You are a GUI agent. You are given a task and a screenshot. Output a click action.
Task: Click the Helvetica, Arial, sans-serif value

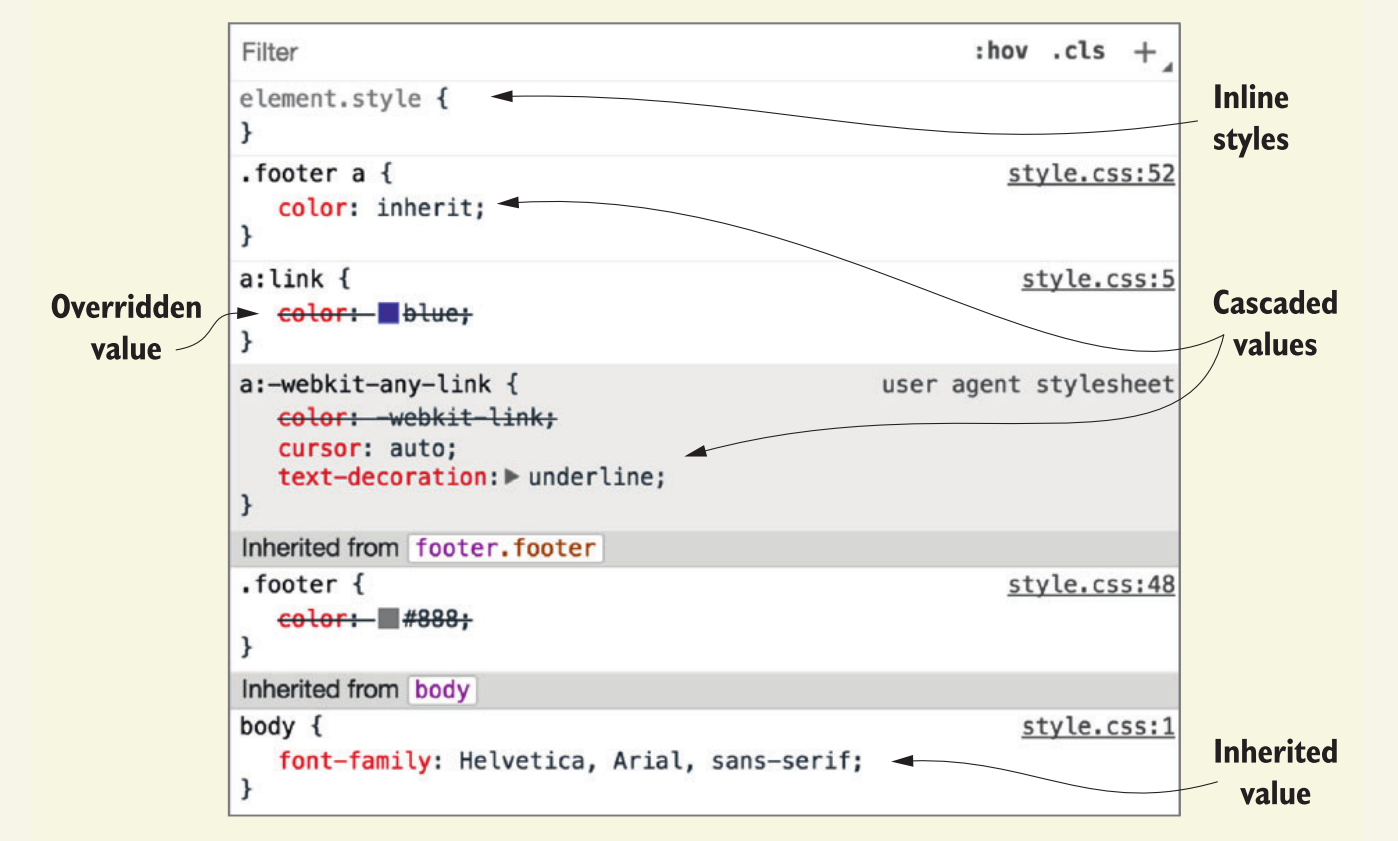click(x=652, y=761)
